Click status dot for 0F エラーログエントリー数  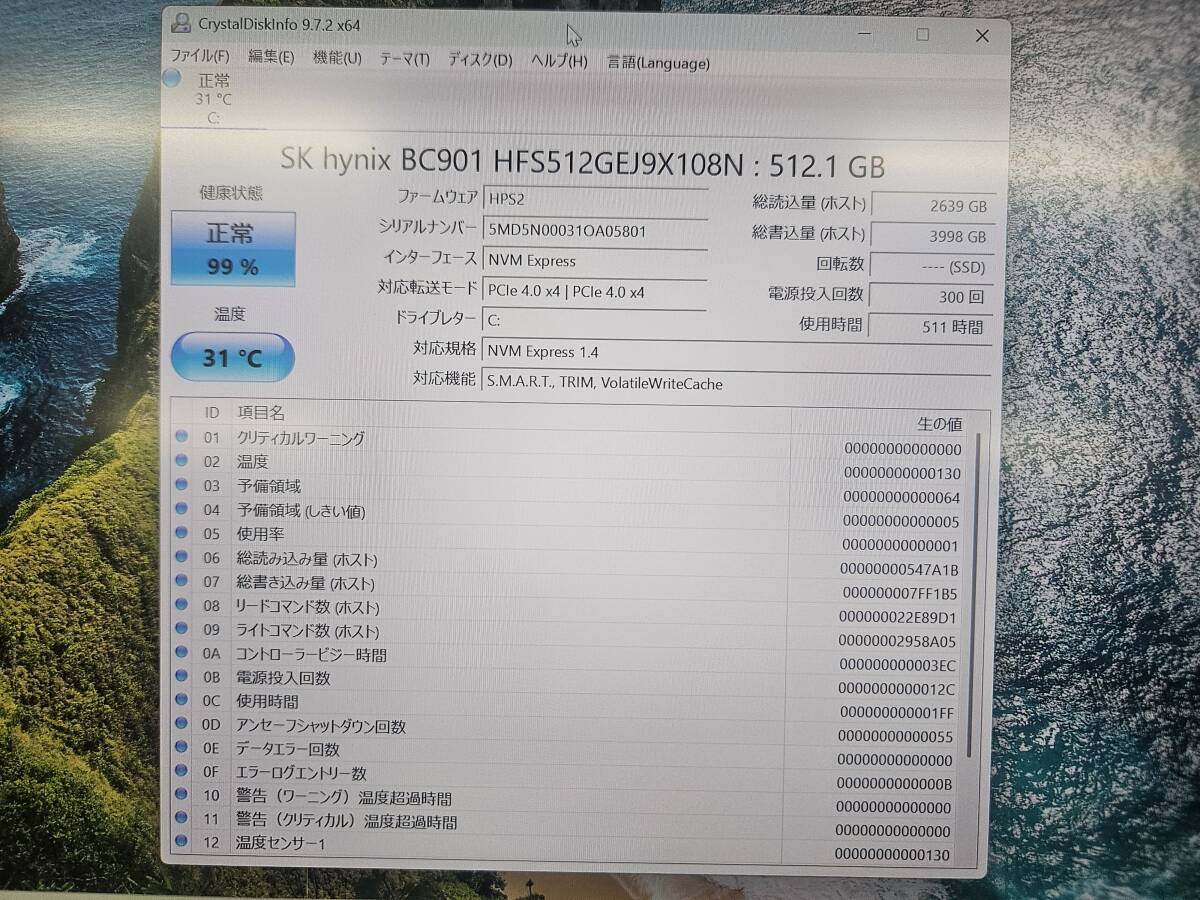[182, 770]
